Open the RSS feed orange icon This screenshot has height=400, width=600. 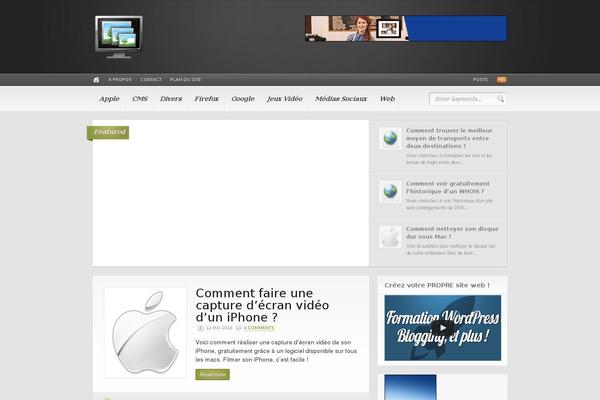click(x=502, y=80)
